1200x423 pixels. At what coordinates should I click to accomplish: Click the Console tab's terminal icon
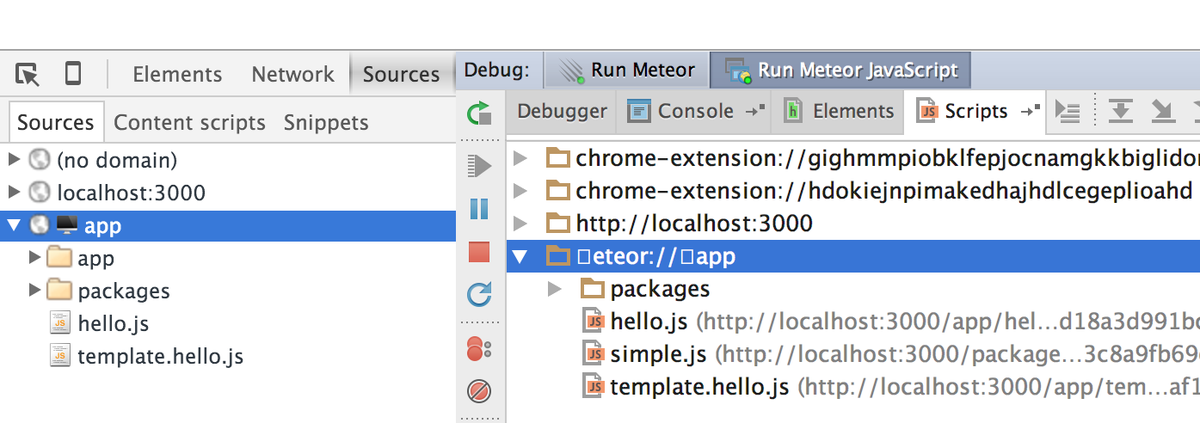[x=640, y=111]
